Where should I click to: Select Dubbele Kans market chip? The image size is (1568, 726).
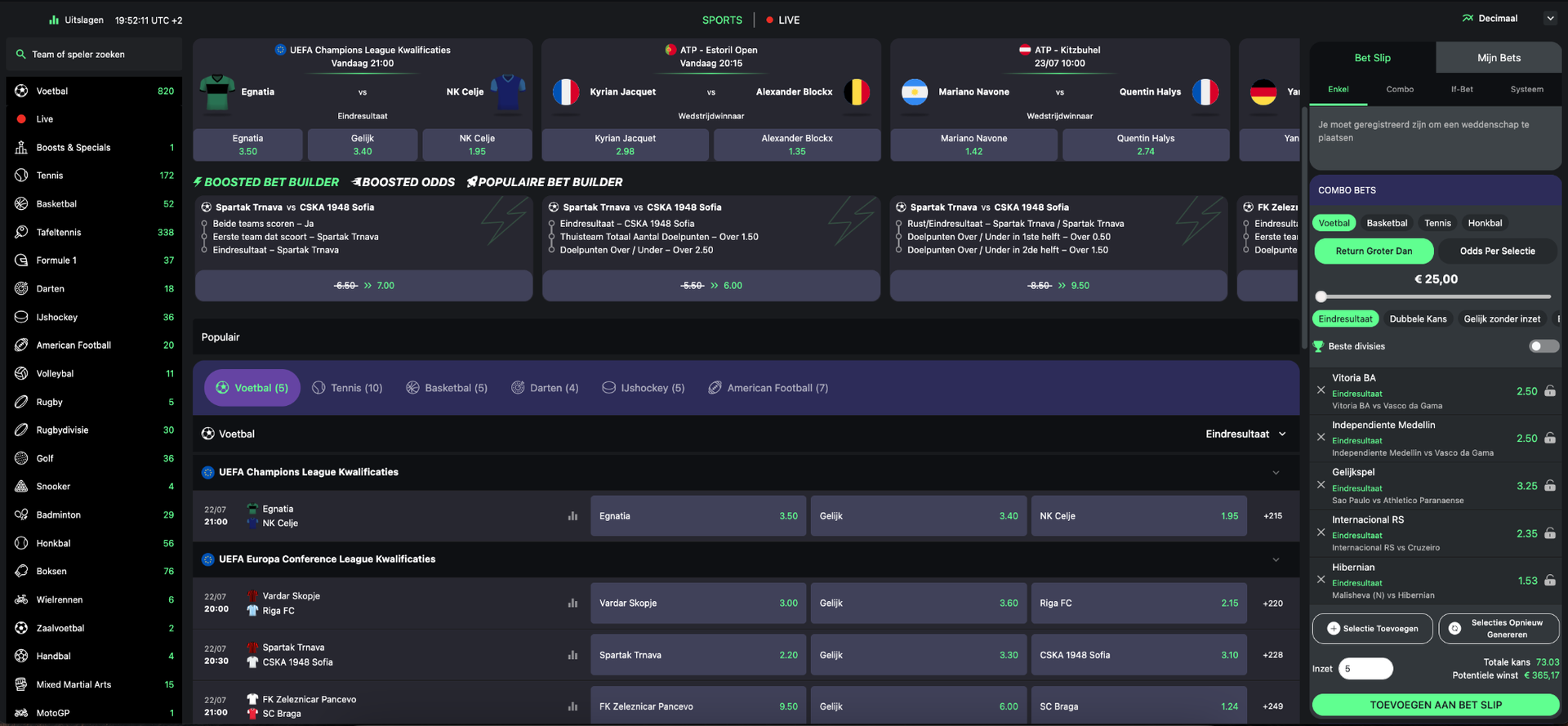(1418, 318)
